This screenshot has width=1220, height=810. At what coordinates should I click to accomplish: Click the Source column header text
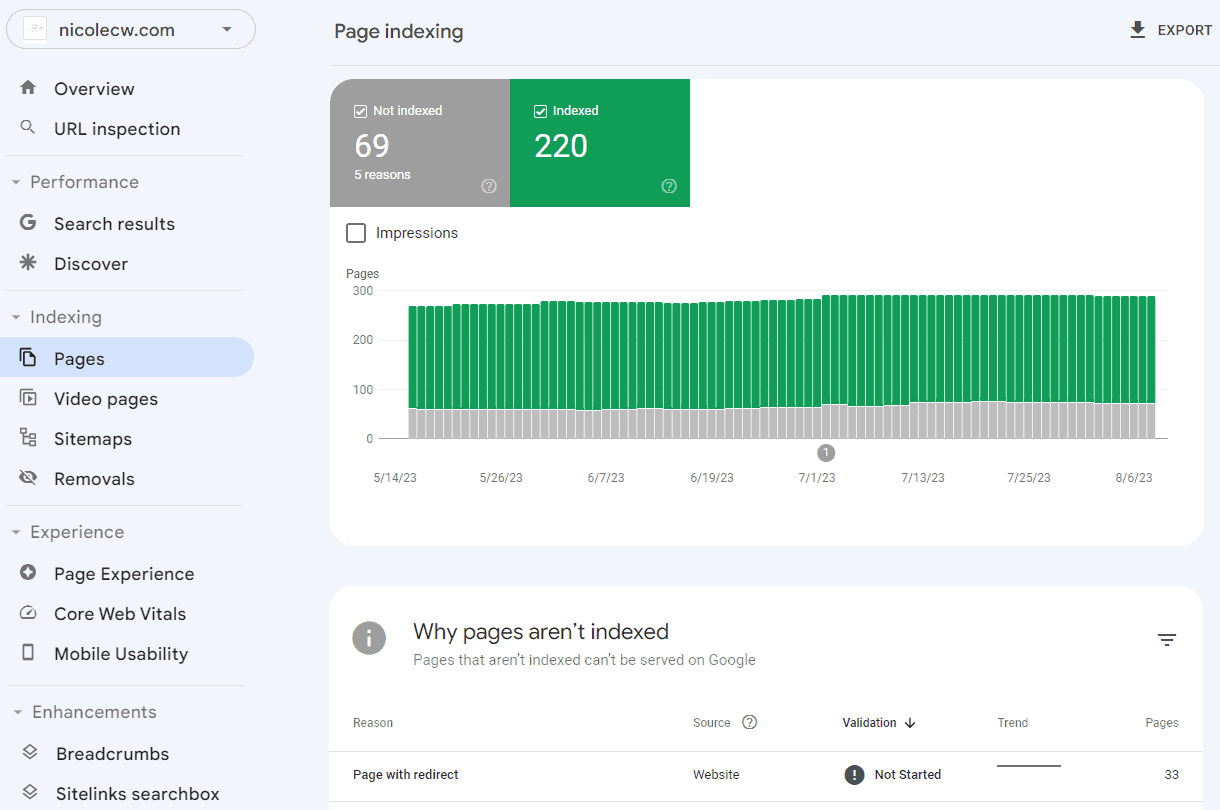[712, 723]
